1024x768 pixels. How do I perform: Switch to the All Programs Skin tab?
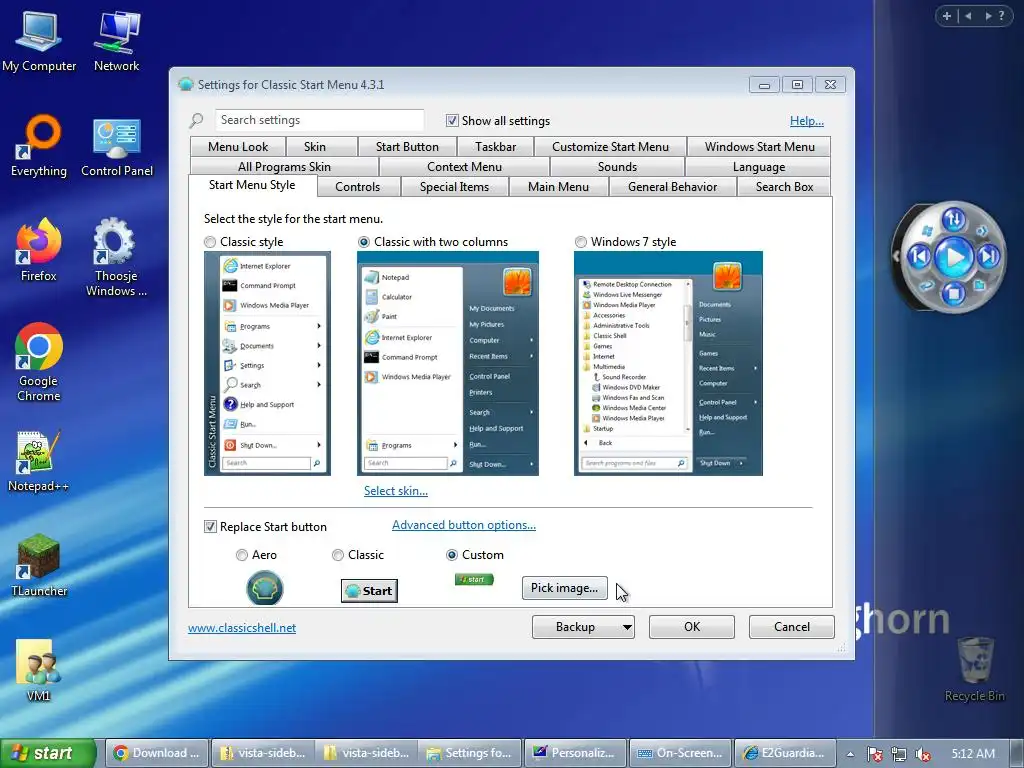[284, 167]
